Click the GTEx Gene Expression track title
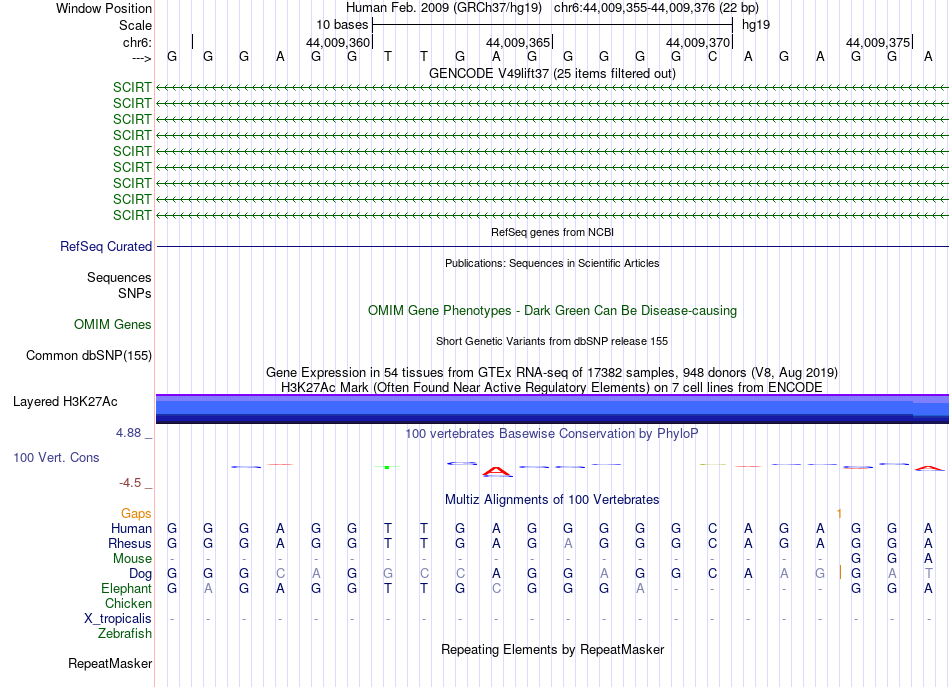The height and width of the screenshot is (687, 950). tap(552, 373)
